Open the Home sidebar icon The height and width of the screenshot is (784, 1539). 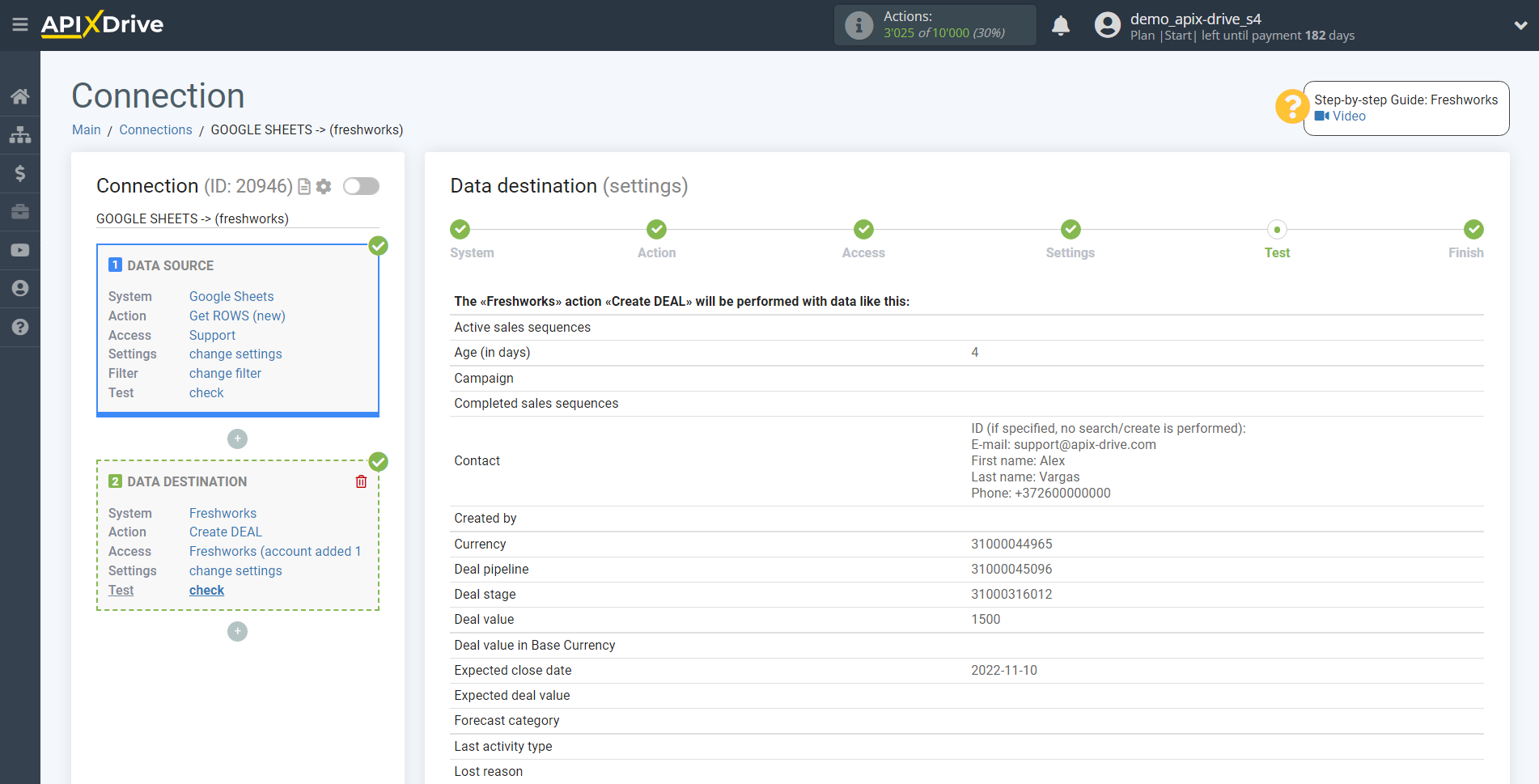(x=20, y=96)
